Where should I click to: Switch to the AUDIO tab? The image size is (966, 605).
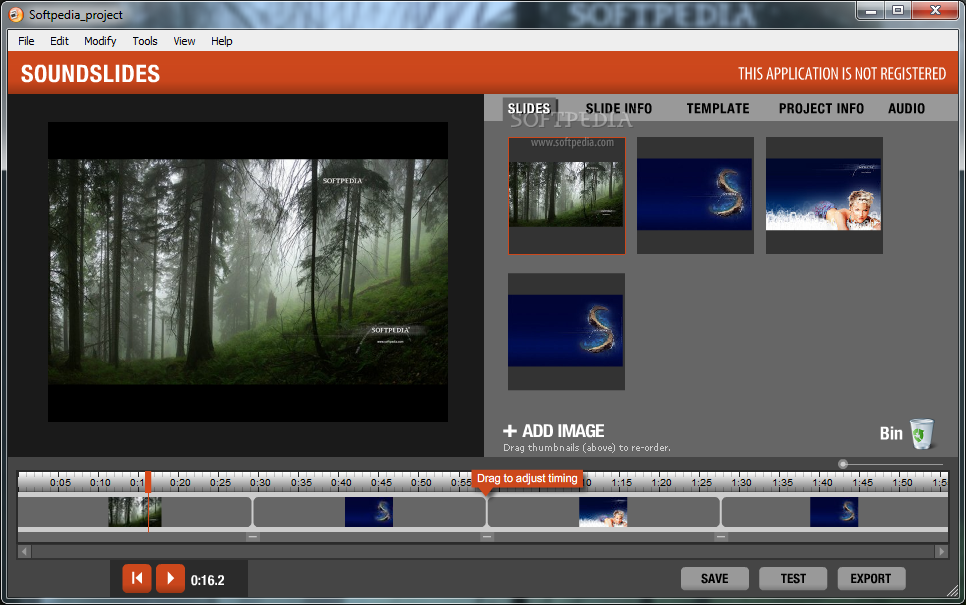coord(906,108)
